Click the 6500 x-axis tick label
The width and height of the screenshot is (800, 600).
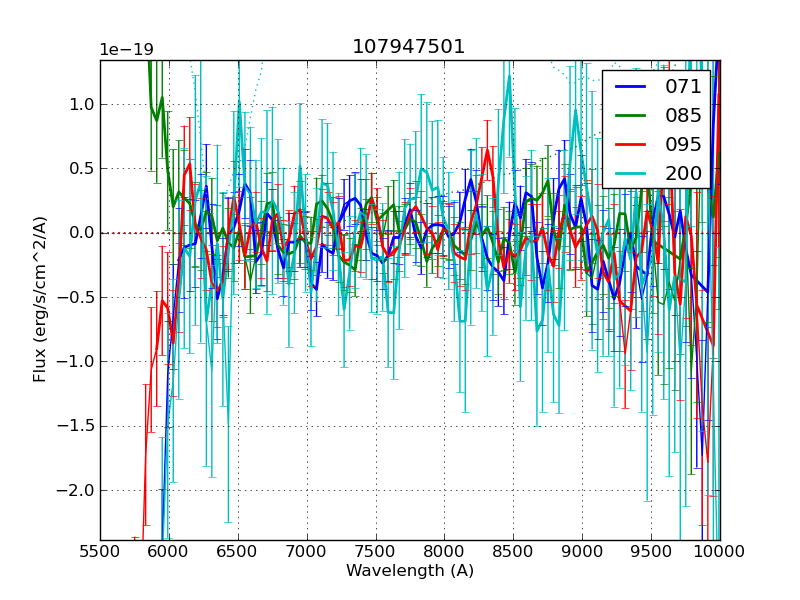238,551
